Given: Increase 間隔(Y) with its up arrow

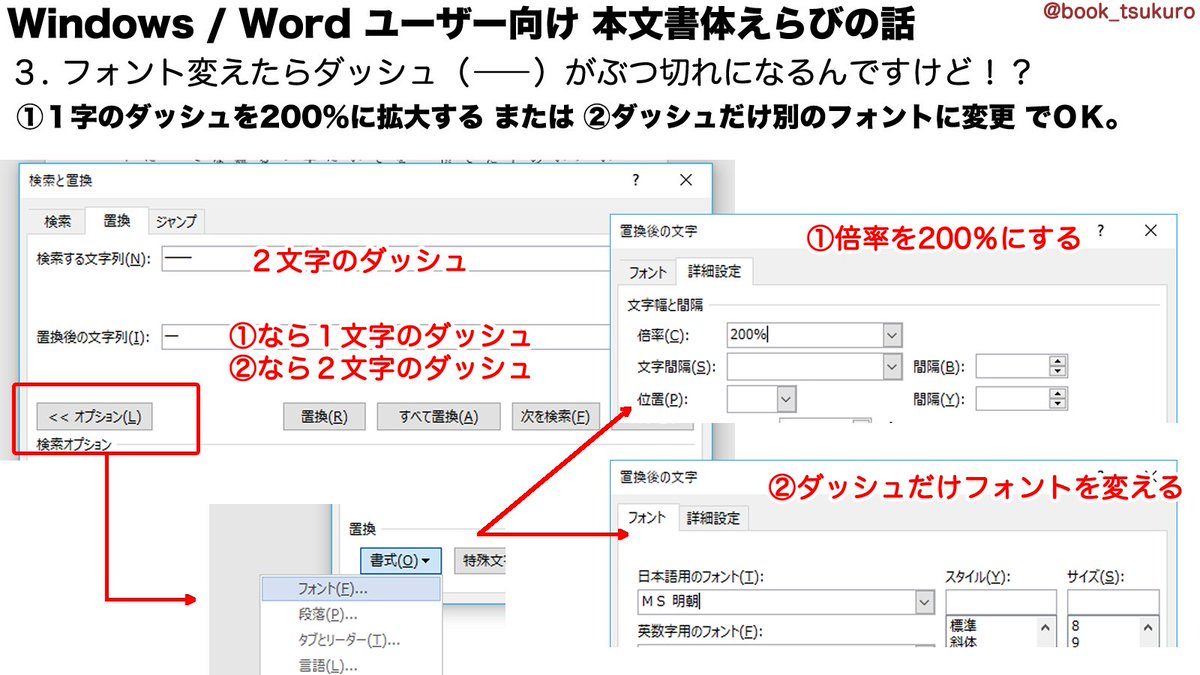Looking at the screenshot, I should (1058, 393).
